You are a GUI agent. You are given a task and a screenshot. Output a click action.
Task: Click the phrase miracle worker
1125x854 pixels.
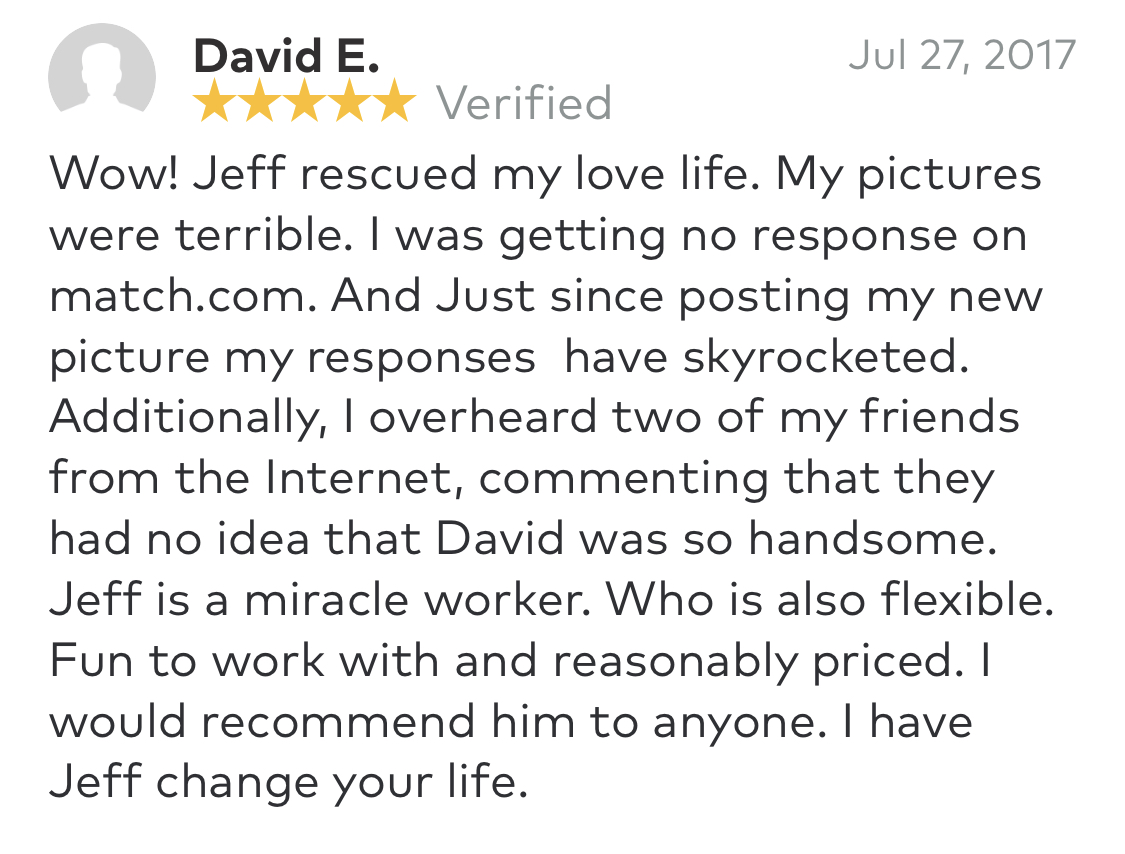click(x=414, y=600)
